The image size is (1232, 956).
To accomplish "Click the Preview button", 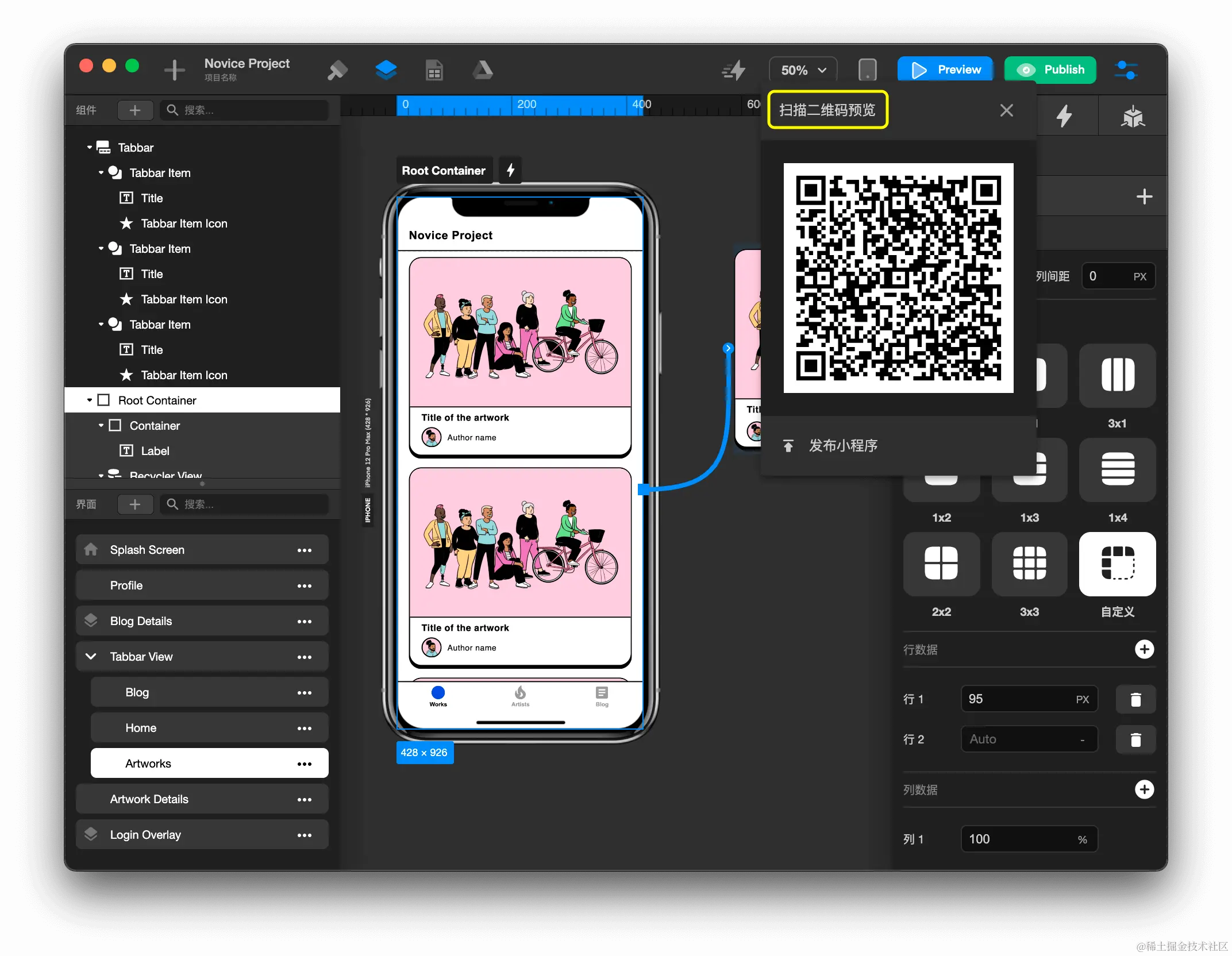I will click(945, 70).
